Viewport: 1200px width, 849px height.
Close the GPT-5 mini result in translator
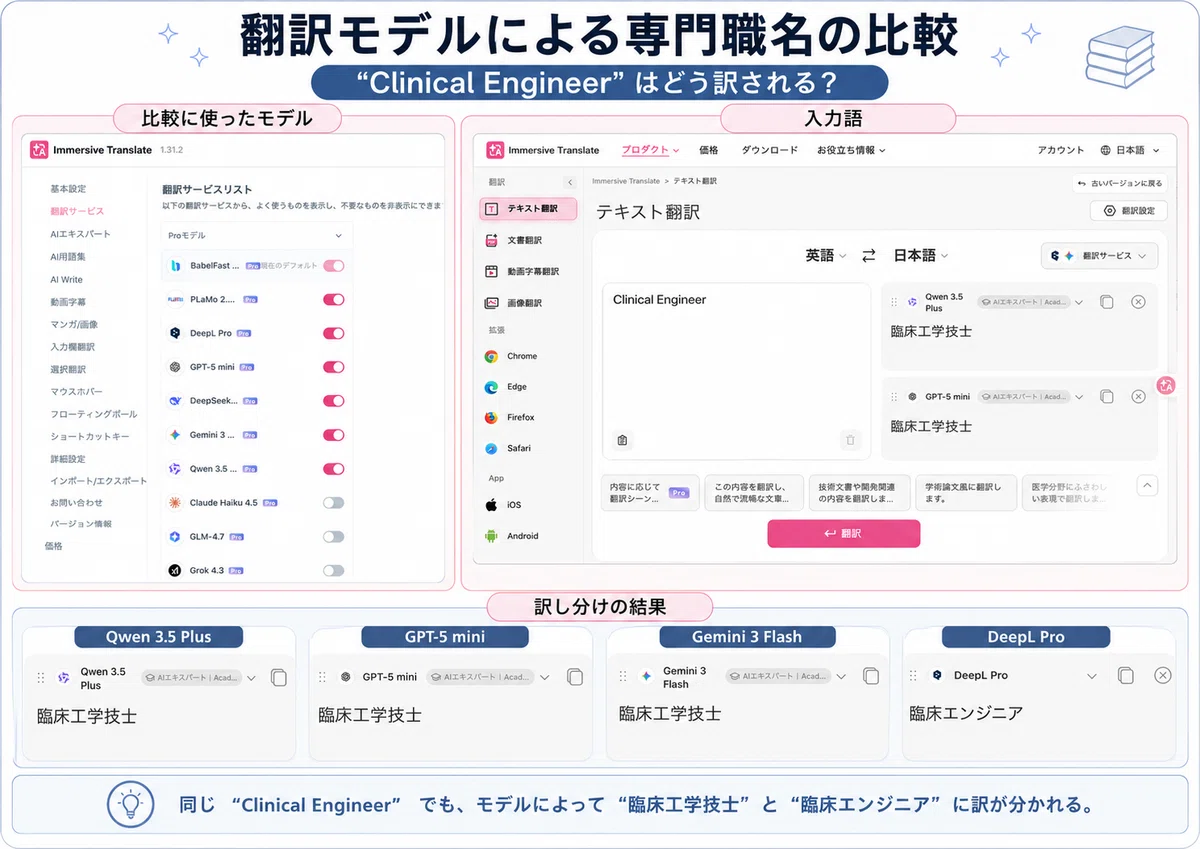1138,397
